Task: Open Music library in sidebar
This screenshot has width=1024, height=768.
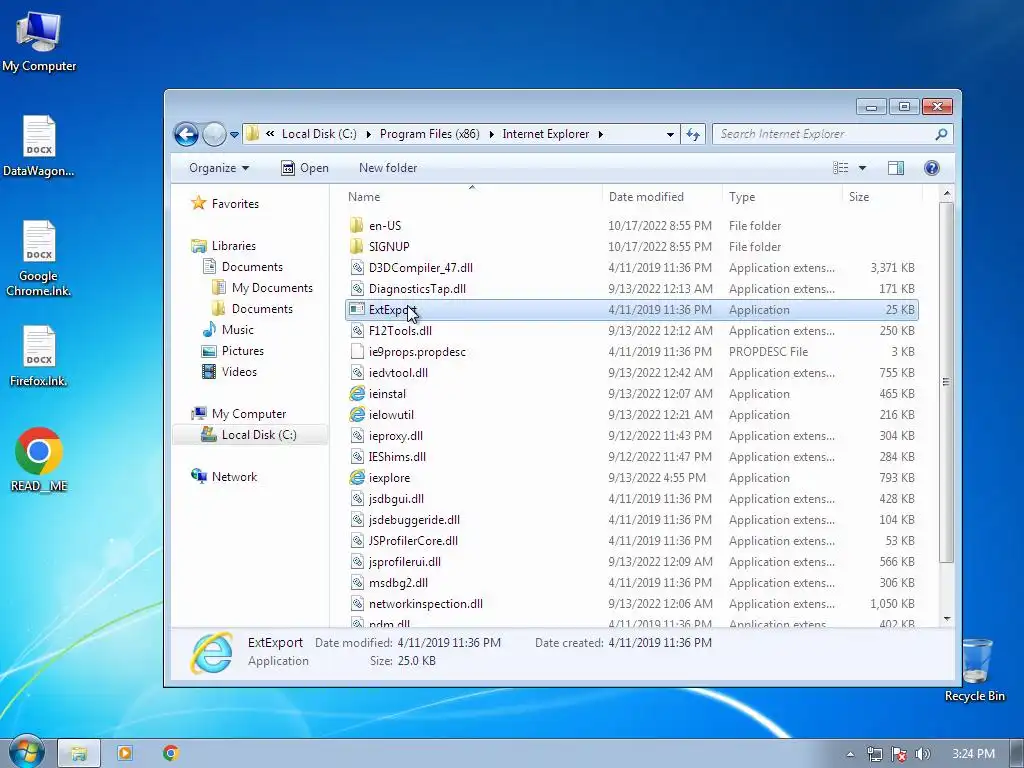Action: point(228,330)
